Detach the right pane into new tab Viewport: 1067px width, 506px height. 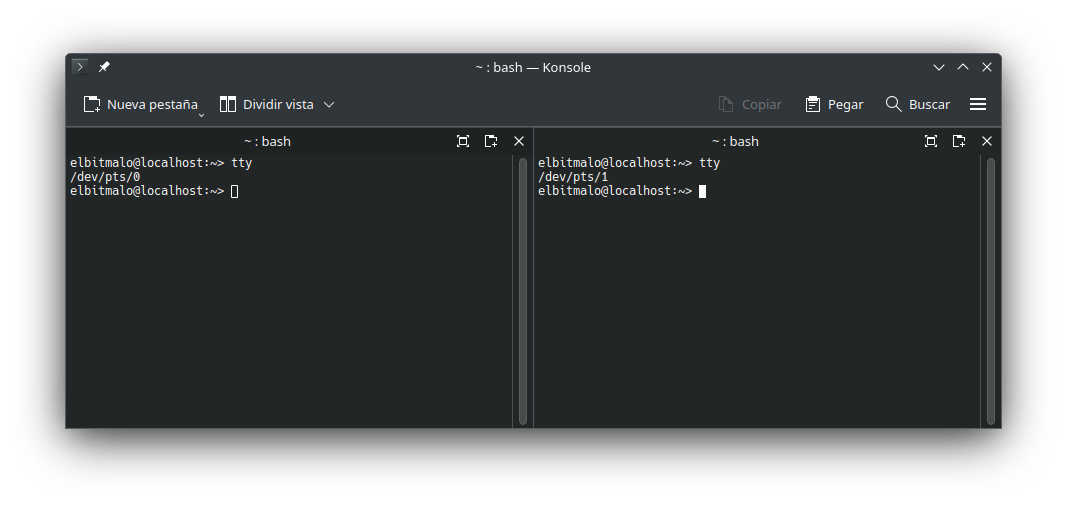coord(959,141)
